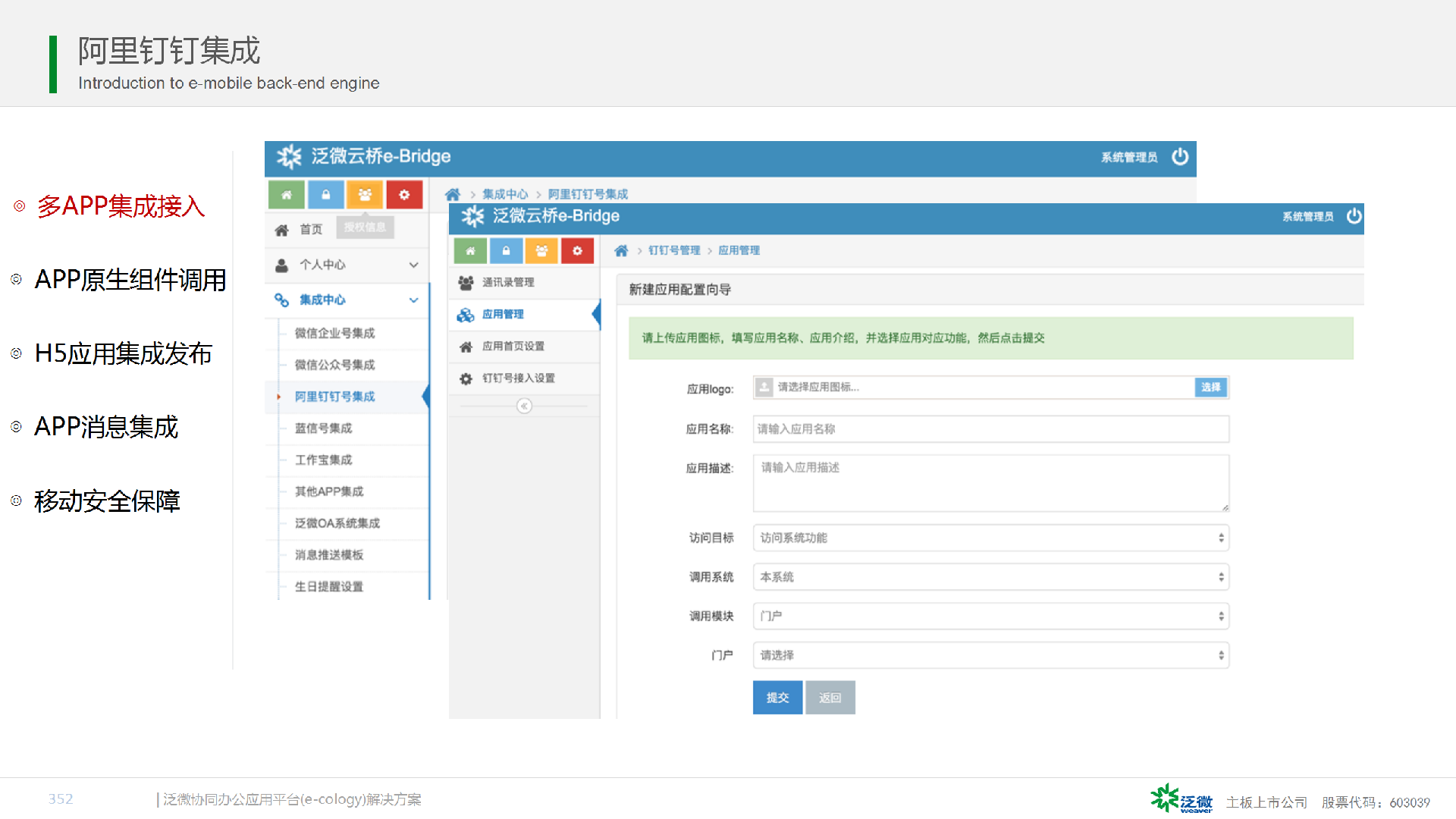Open 调用模块 dropdown

990,616
